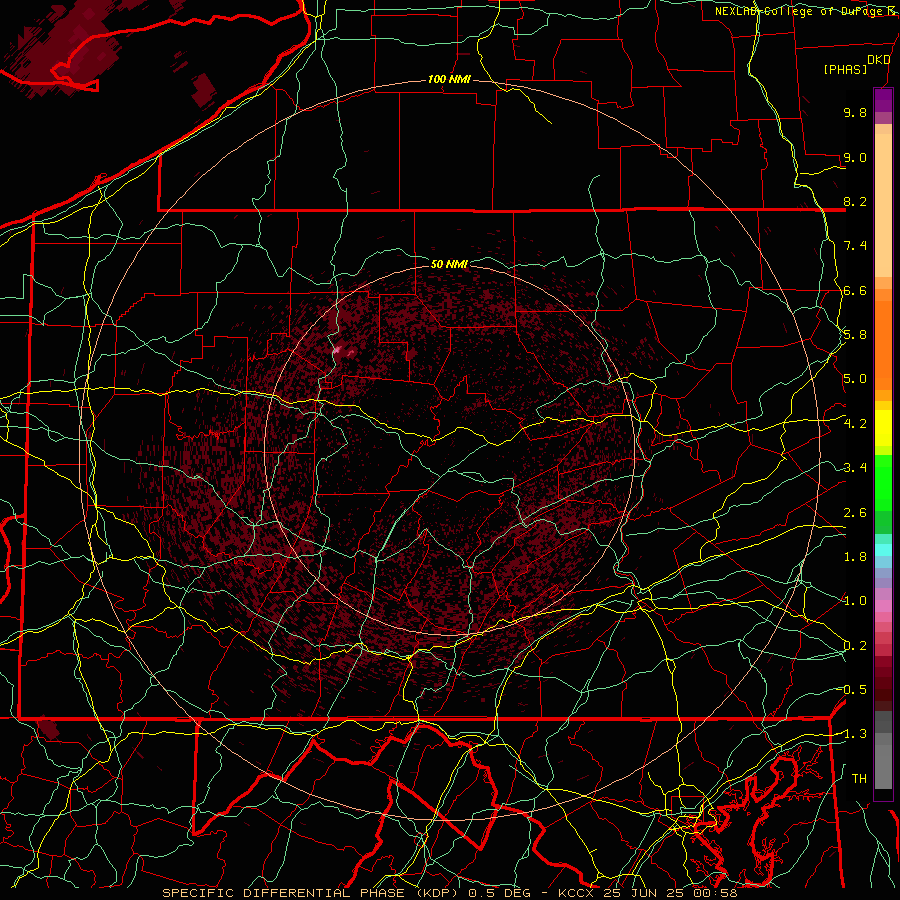Screen dimensions: 900x900
Task: Click the 0.5 DEG elevation text
Action: [x=499, y=893]
